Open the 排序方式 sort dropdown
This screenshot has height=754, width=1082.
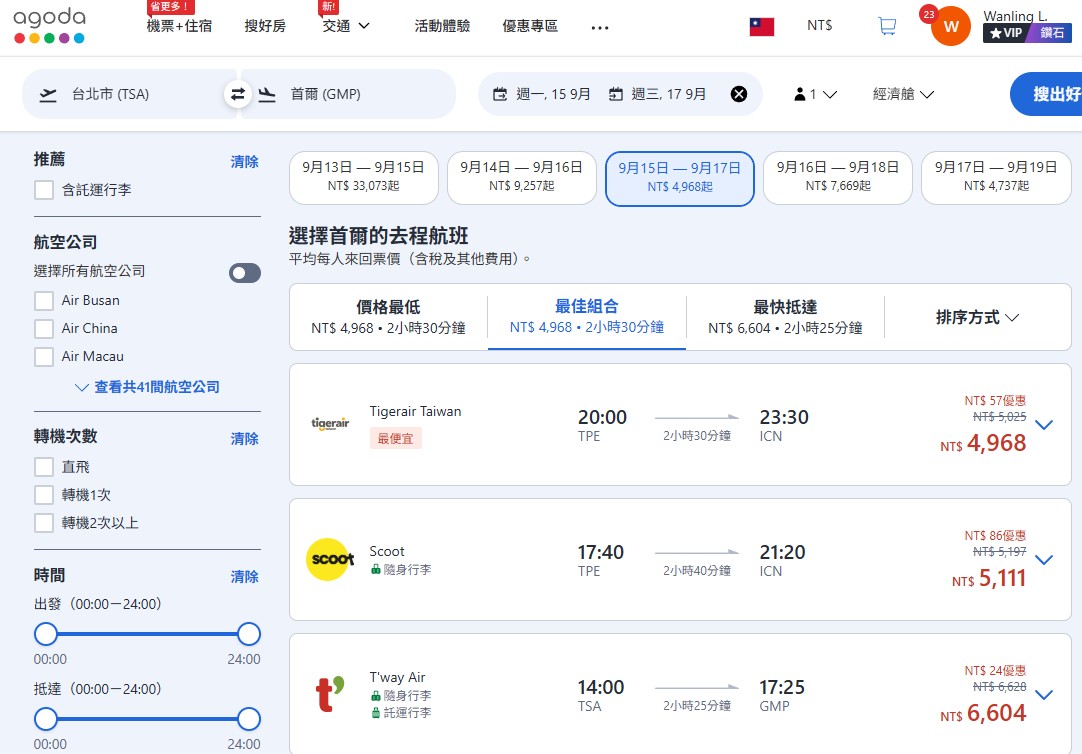[977, 317]
